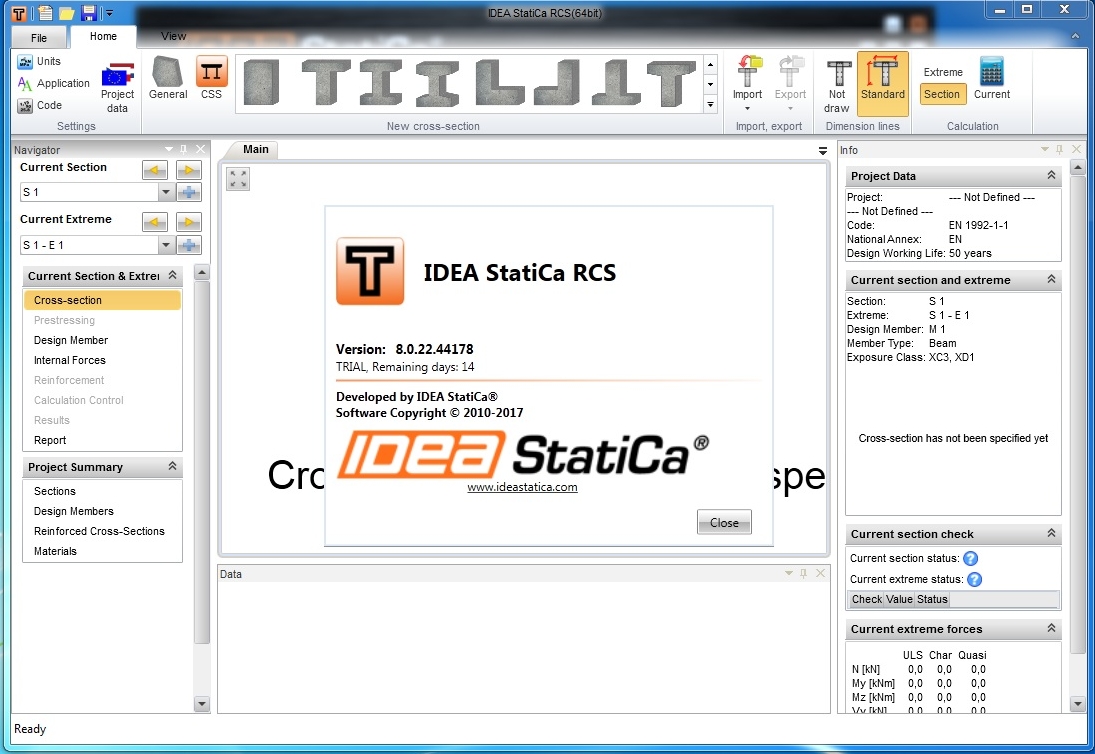This screenshot has height=754, width=1095.
Task: Choose the last T cross-section in gallery
Action: tap(671, 82)
